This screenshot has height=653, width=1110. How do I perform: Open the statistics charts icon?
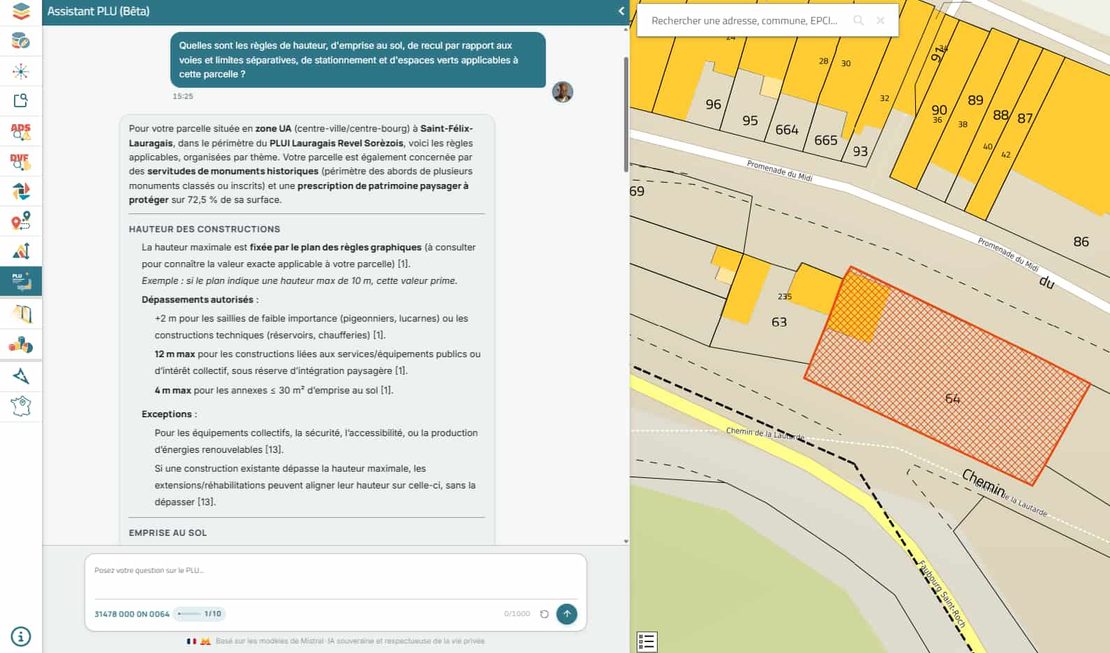click(21, 345)
